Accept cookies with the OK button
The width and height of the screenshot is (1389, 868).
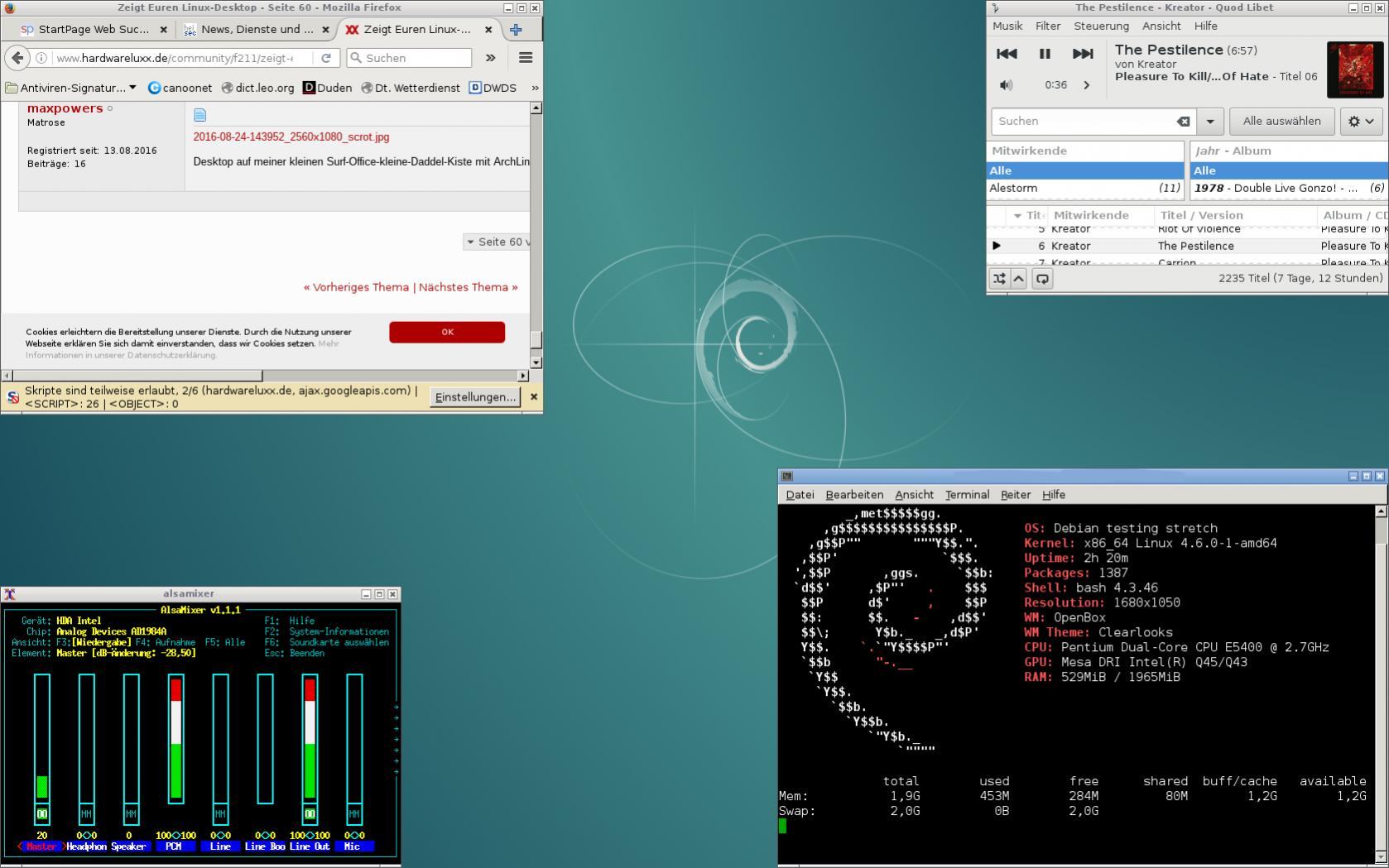coord(447,332)
